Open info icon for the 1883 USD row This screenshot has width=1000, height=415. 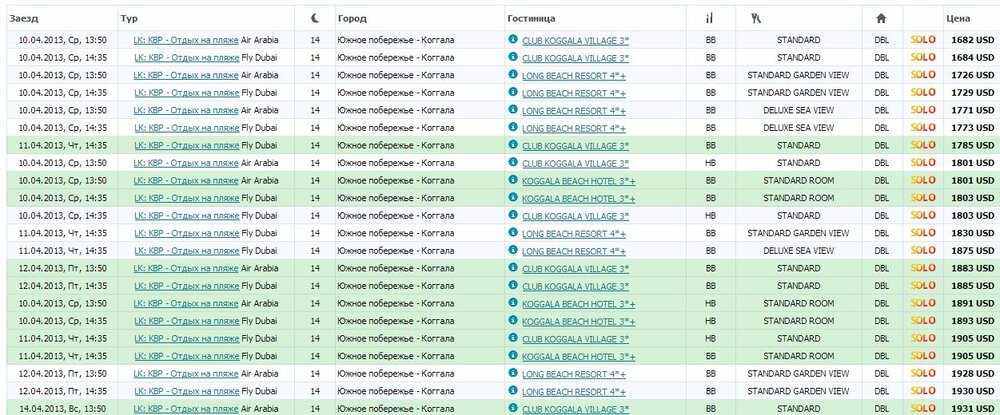point(512,268)
